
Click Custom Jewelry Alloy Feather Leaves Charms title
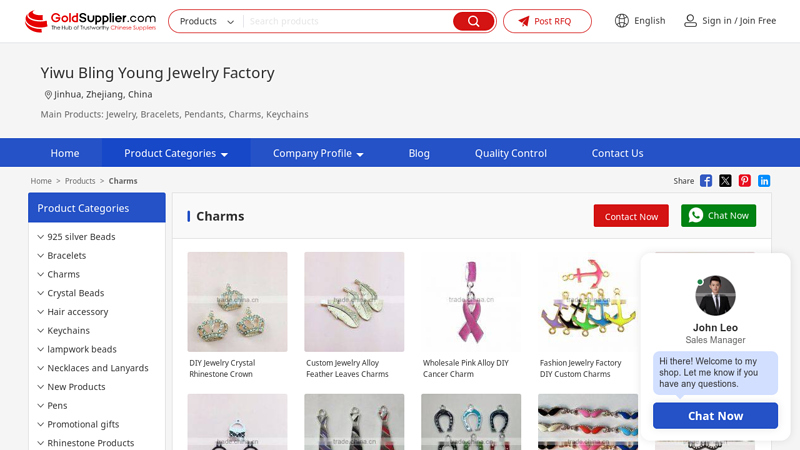(347, 368)
